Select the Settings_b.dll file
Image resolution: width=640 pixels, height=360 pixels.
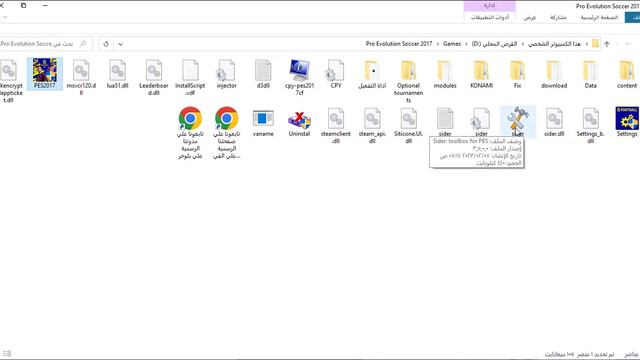[x=590, y=125]
